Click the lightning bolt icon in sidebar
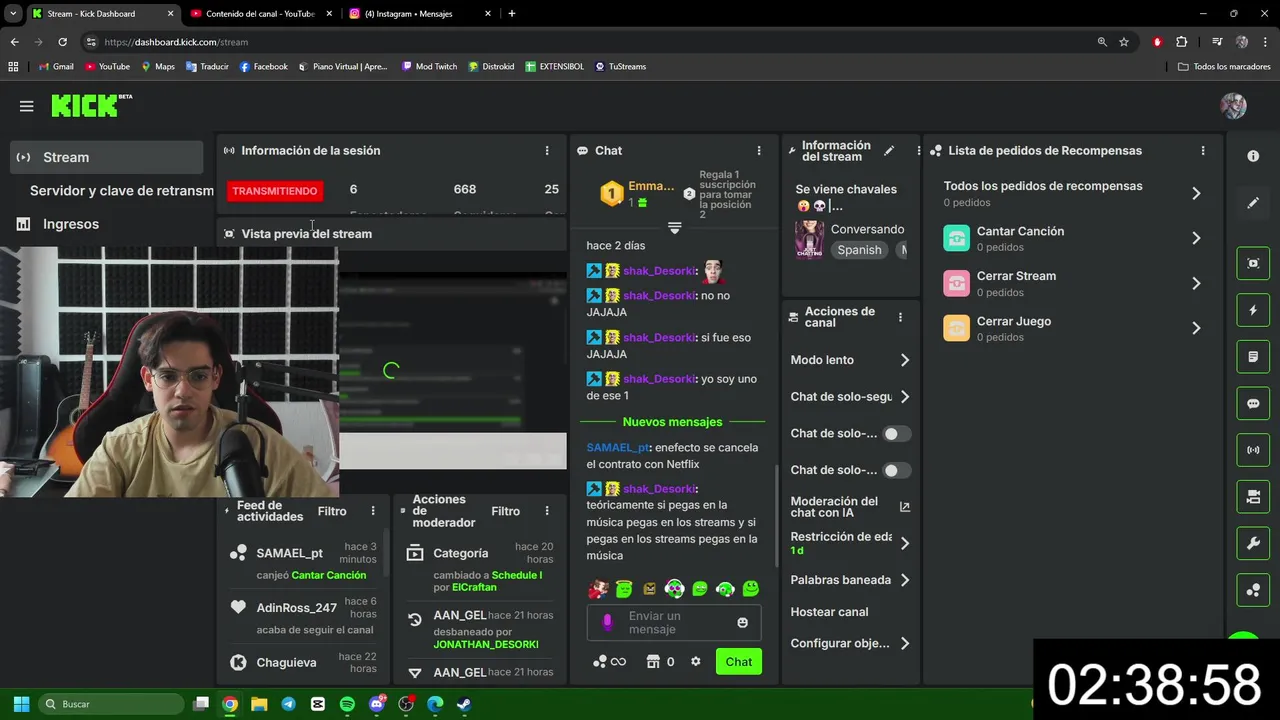The width and height of the screenshot is (1280, 720). [1253, 310]
